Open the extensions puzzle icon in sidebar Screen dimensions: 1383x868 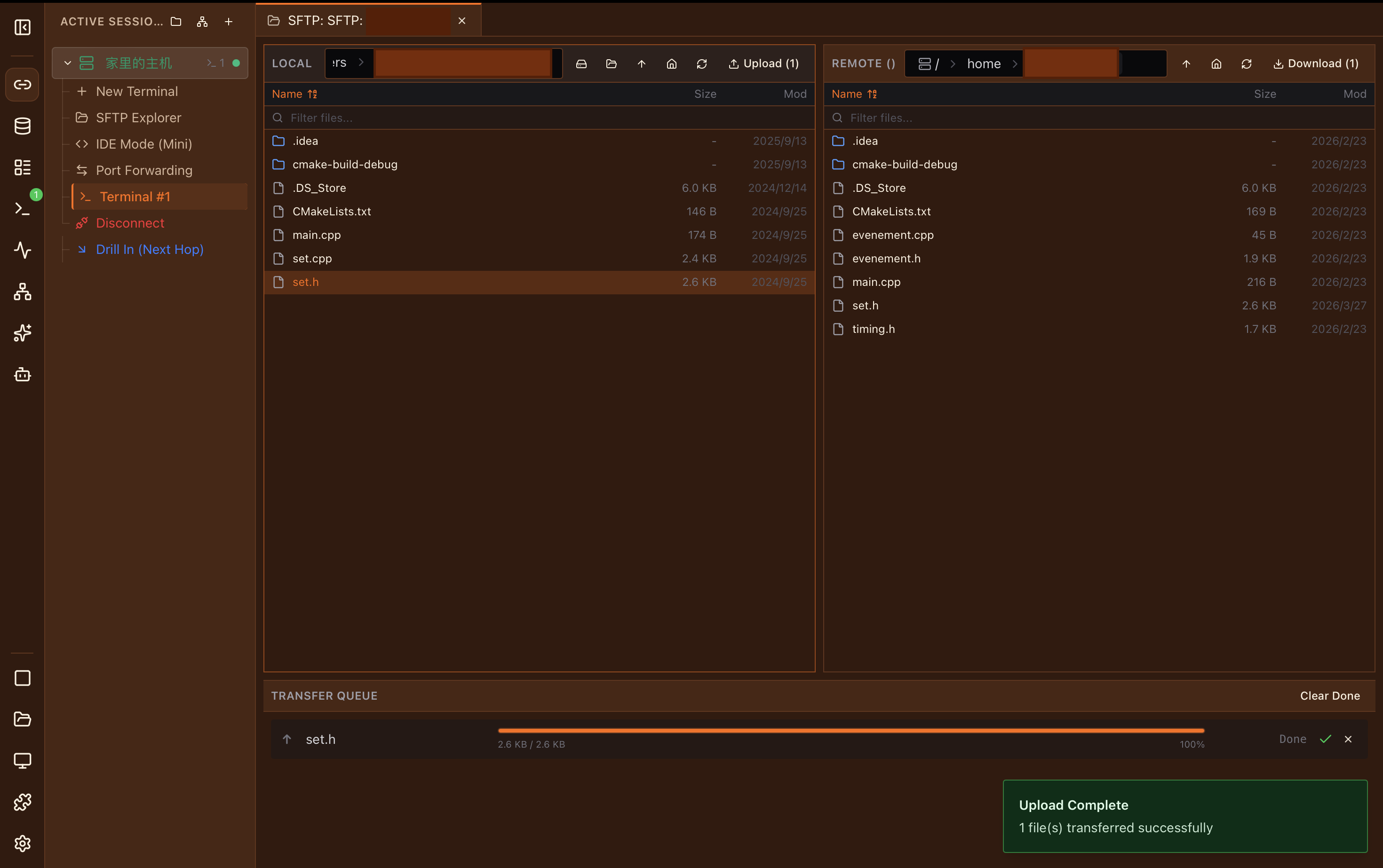coord(23,802)
